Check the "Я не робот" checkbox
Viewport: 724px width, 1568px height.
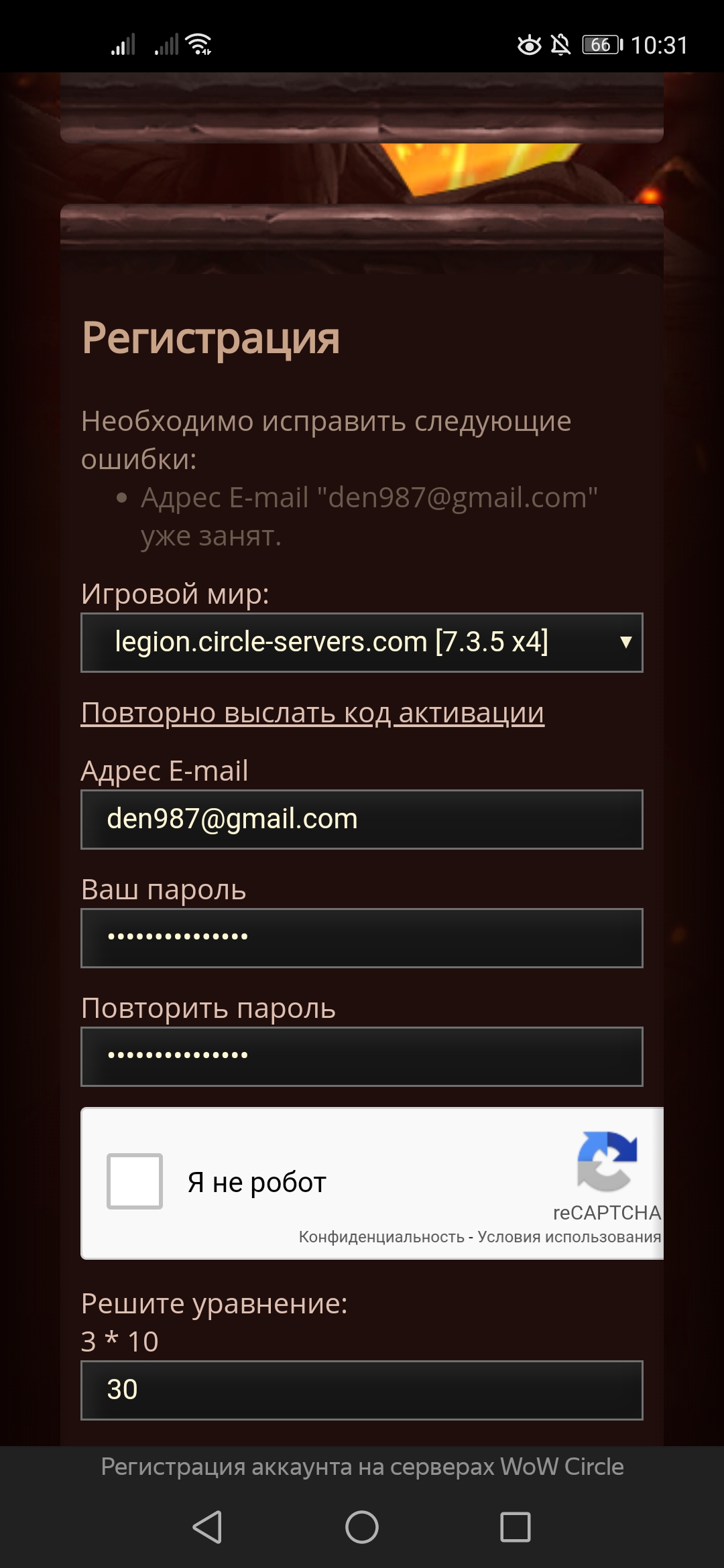coord(135,1181)
